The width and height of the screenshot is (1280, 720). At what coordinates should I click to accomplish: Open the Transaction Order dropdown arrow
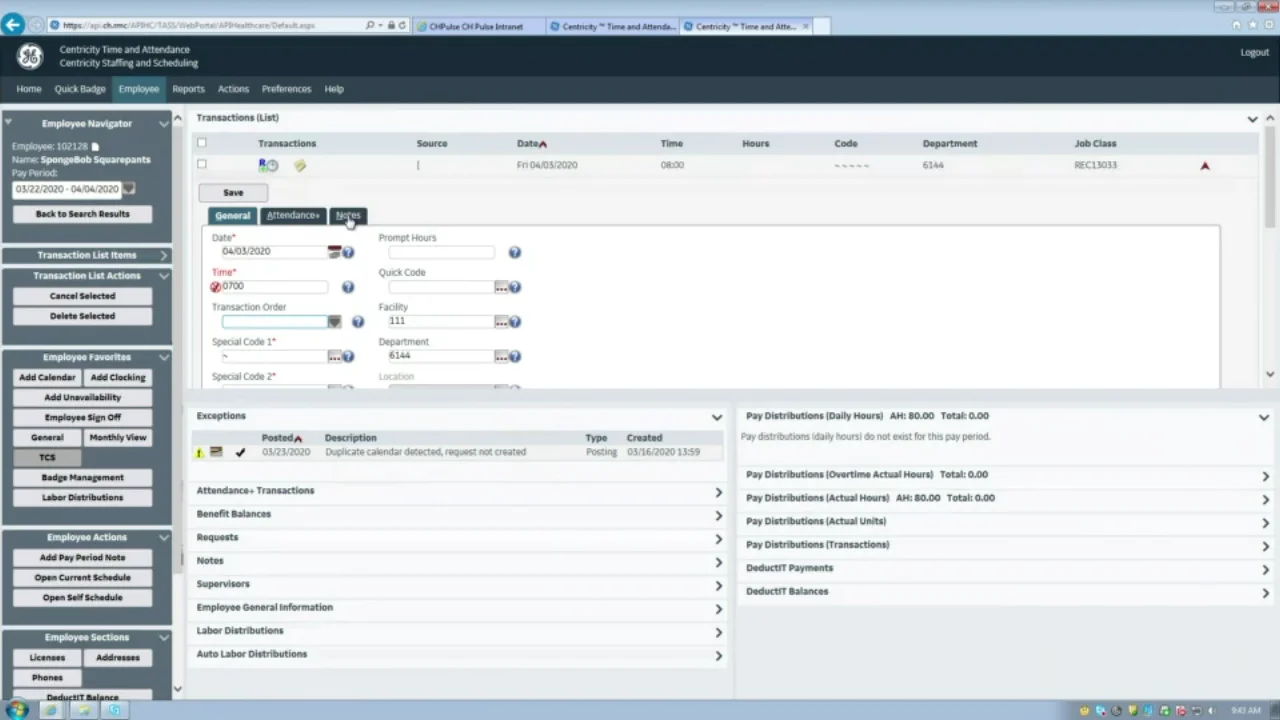tap(335, 322)
